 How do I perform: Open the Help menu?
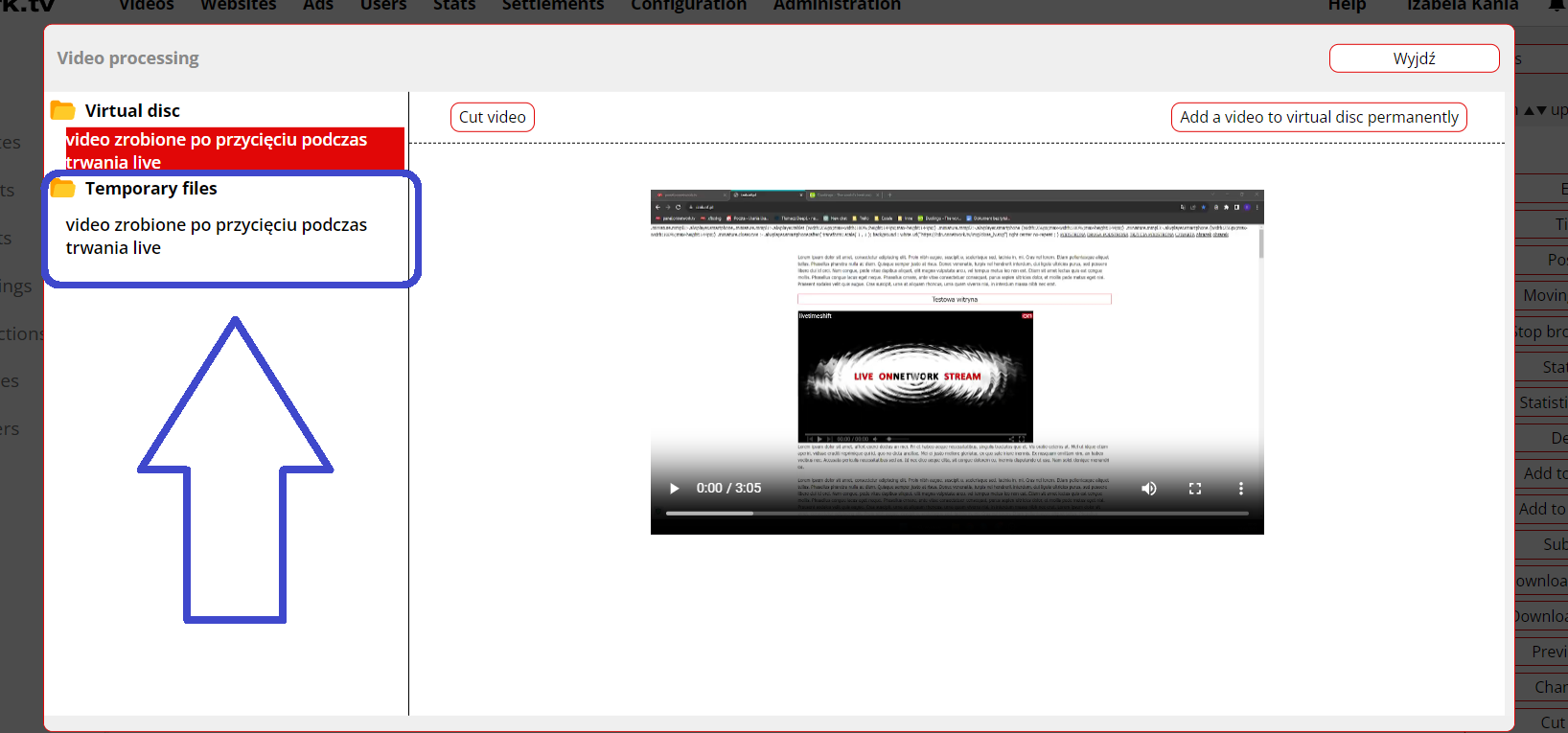pos(1347,6)
